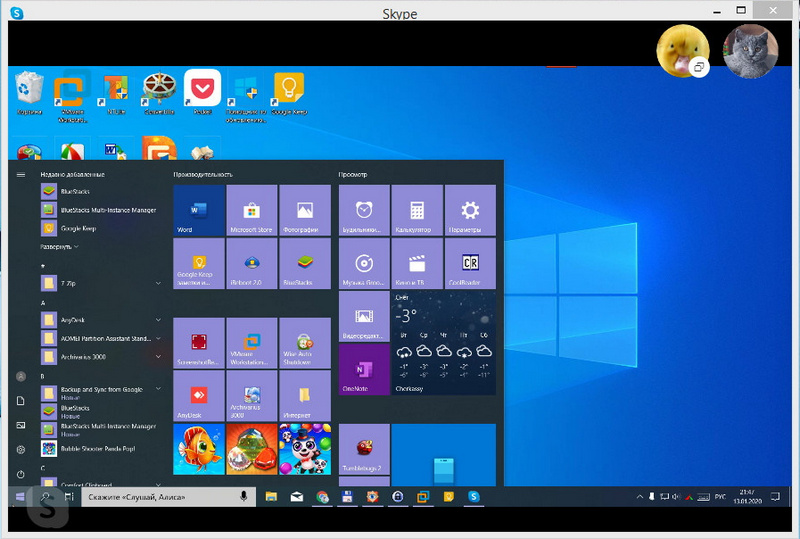Expand the AOMEI Partition Assistant folder chevron
The width and height of the screenshot is (800, 539).
coord(158,338)
